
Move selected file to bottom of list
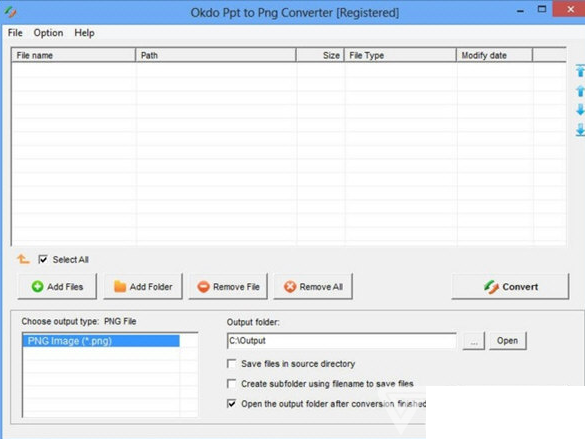[580, 130]
